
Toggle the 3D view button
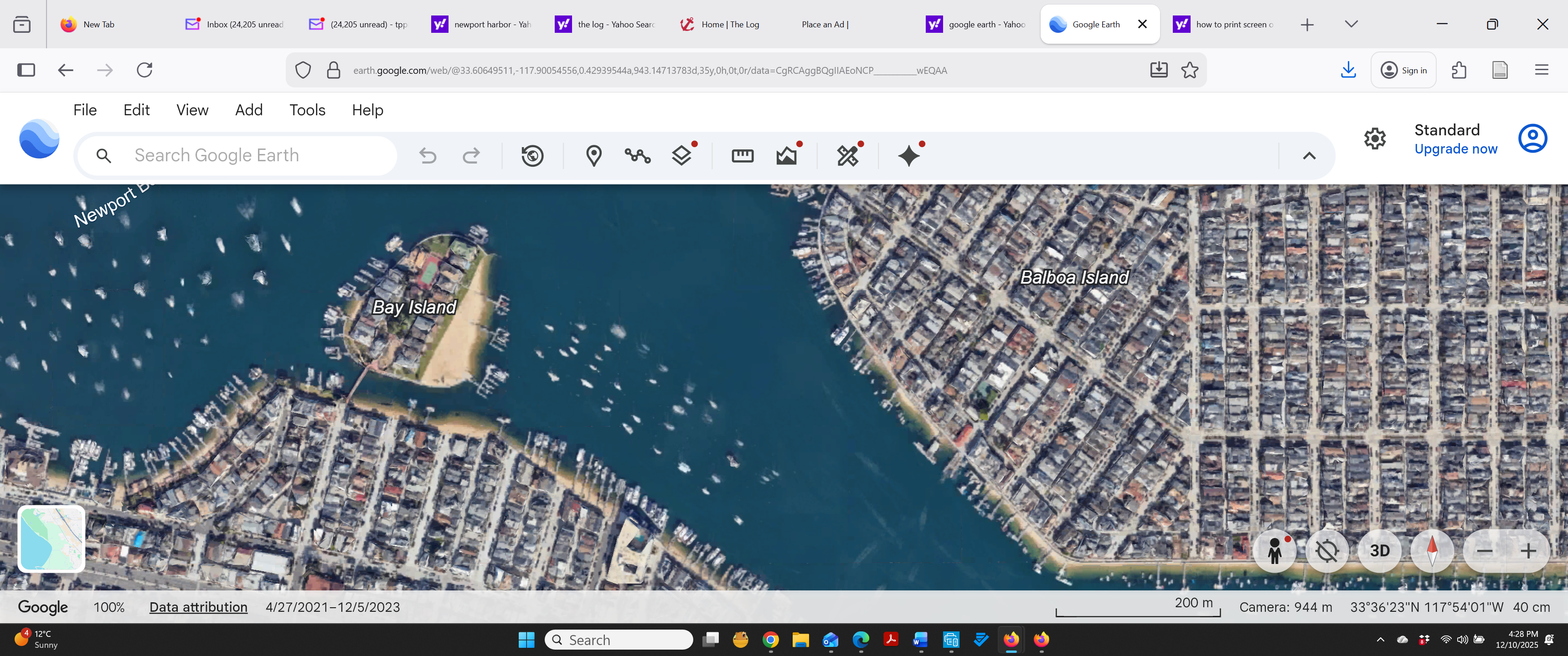coord(1379,551)
